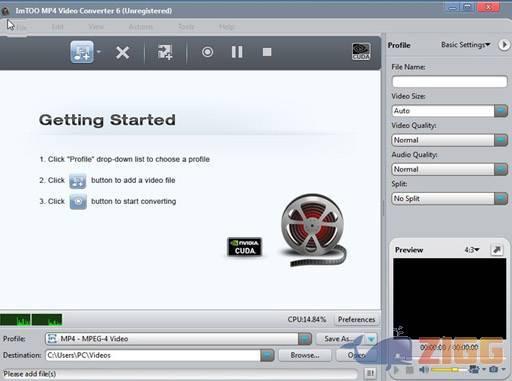This screenshot has width=512, height=381.
Task: Click the arrow next to Profile panel header
Action: pos(504,45)
